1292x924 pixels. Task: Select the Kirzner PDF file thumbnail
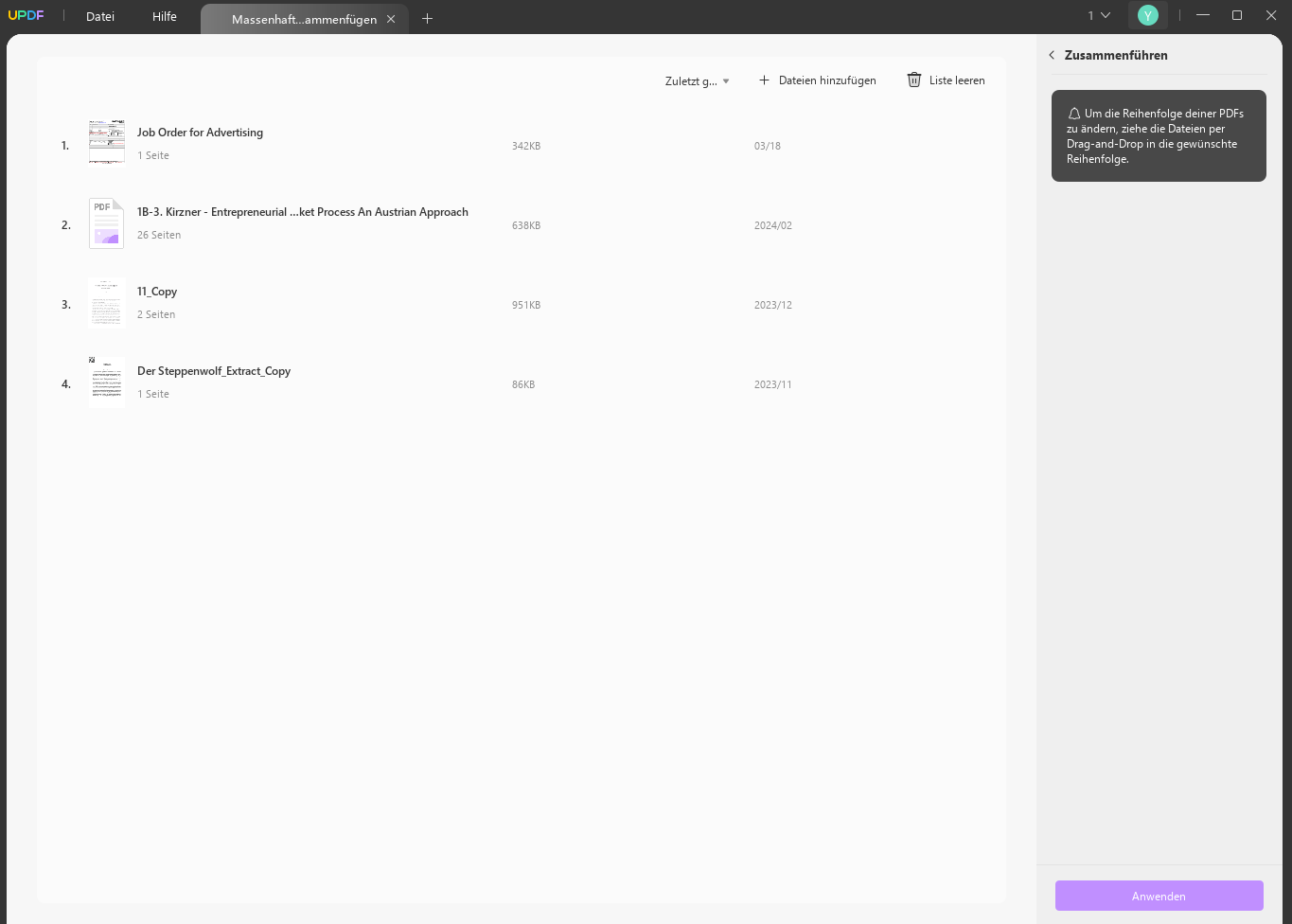(106, 223)
